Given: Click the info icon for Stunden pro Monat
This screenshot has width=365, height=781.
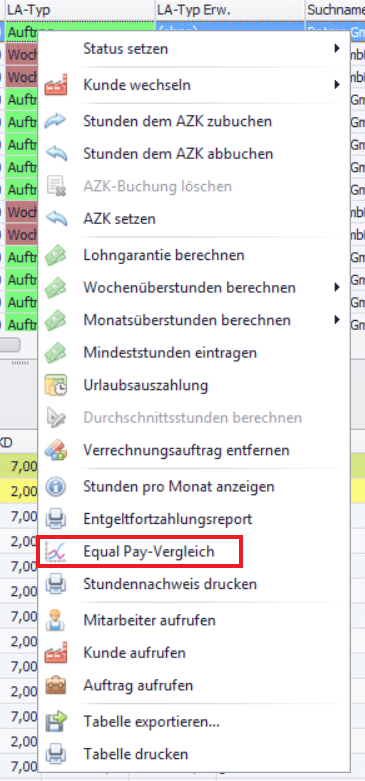Looking at the screenshot, I should click(56, 487).
